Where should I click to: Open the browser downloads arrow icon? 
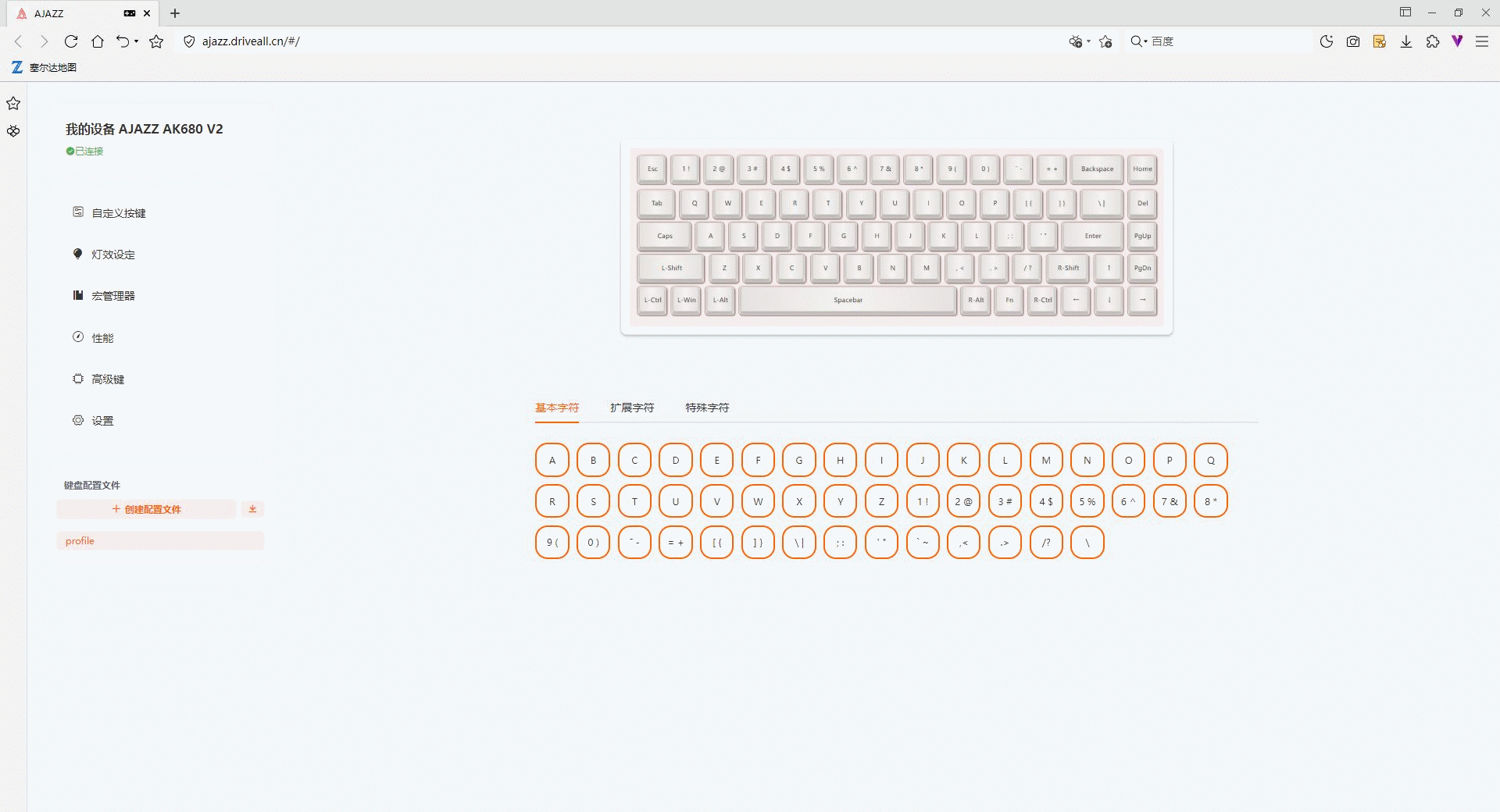(x=1405, y=41)
